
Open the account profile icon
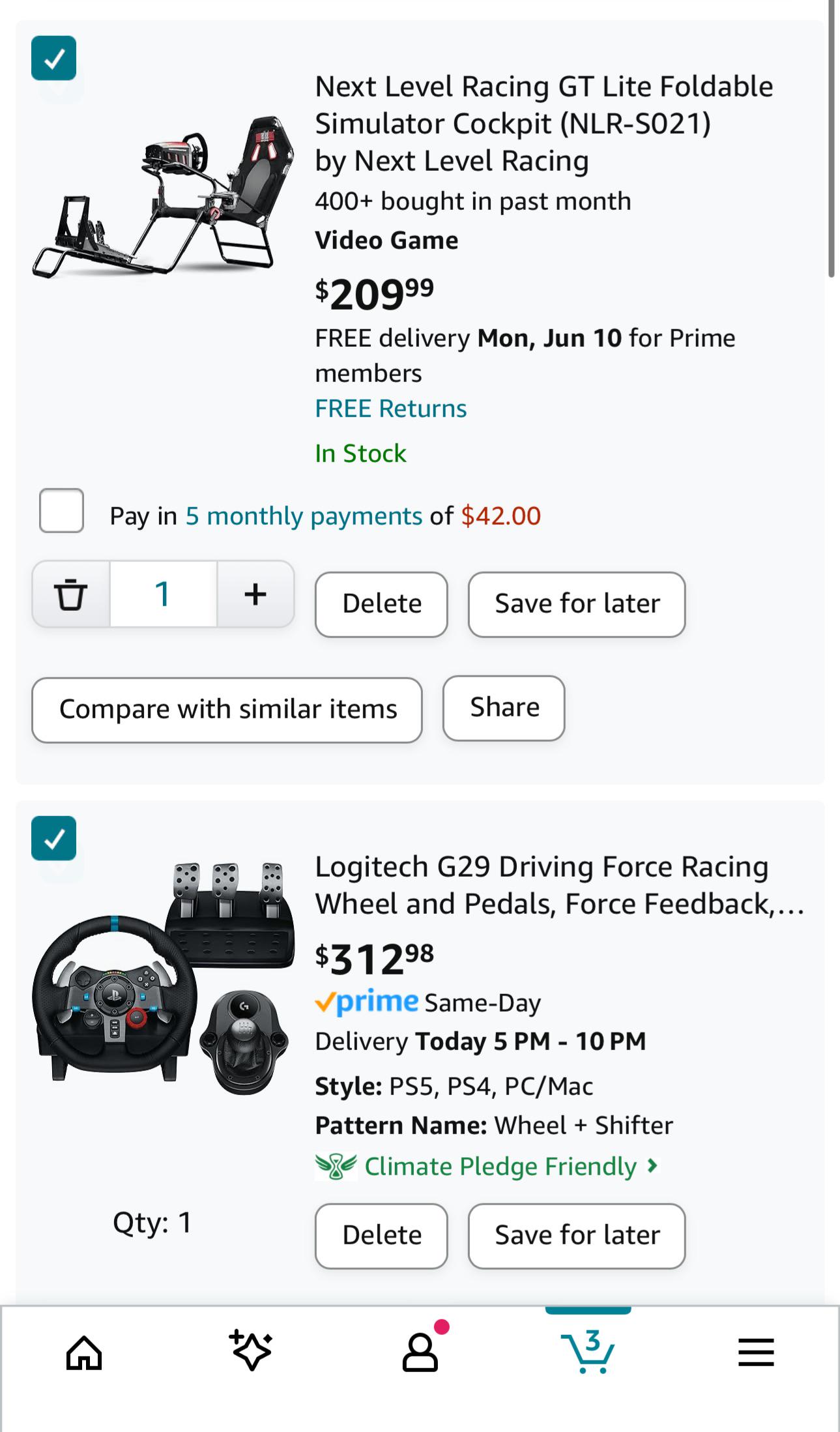click(x=420, y=1352)
